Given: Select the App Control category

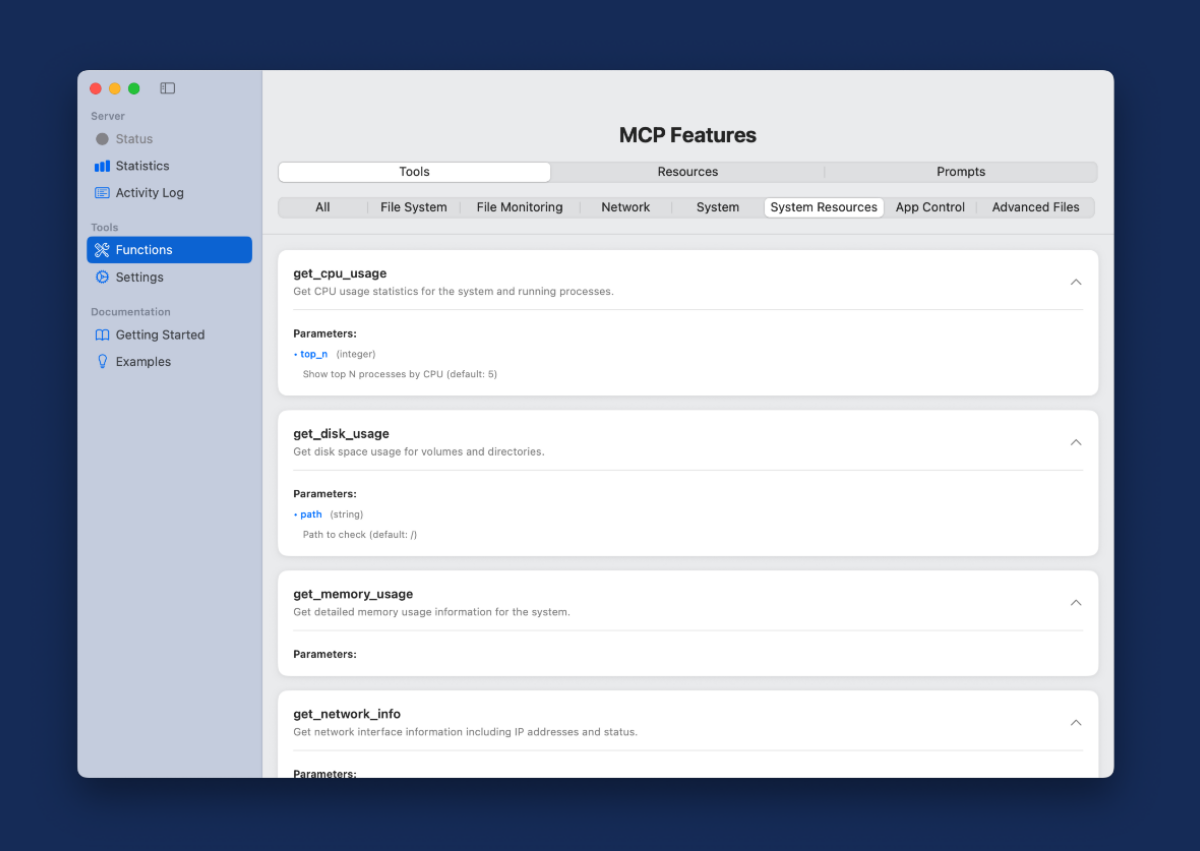Looking at the screenshot, I should (x=930, y=207).
